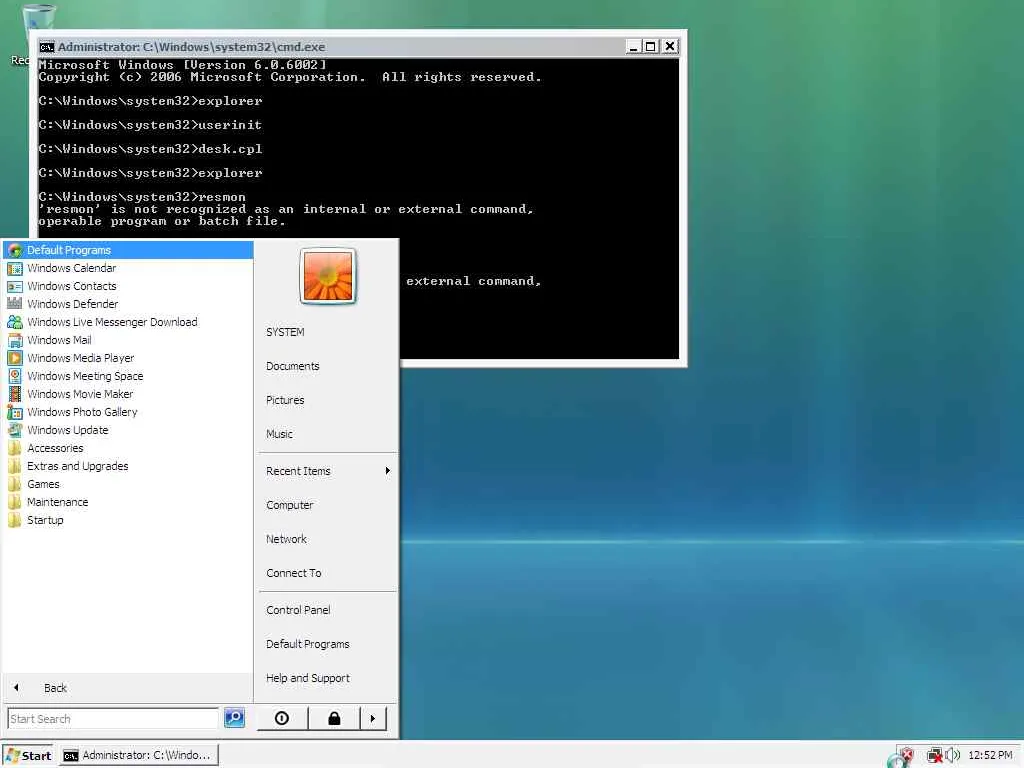Click the taskbar clock showing 12:52 PM
The width and height of the screenshot is (1024, 768).
tap(990, 755)
